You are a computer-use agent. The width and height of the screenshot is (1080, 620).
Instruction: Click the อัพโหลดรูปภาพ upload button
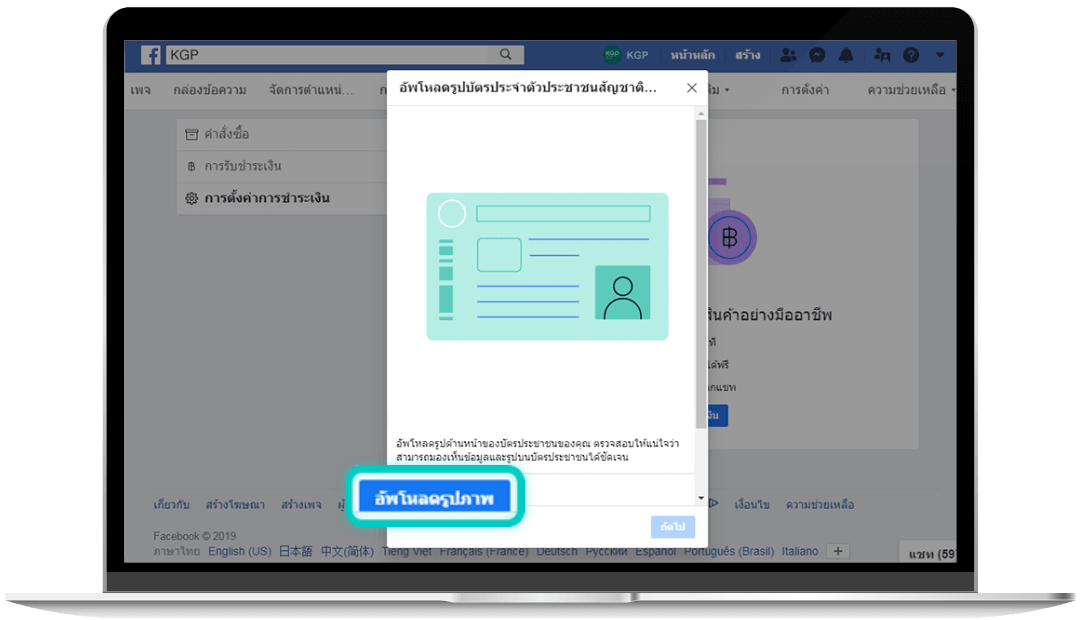coord(434,497)
